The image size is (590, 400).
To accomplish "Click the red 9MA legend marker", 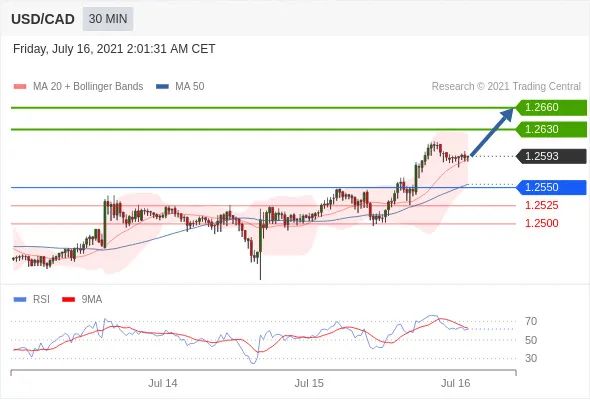I will (x=68, y=300).
